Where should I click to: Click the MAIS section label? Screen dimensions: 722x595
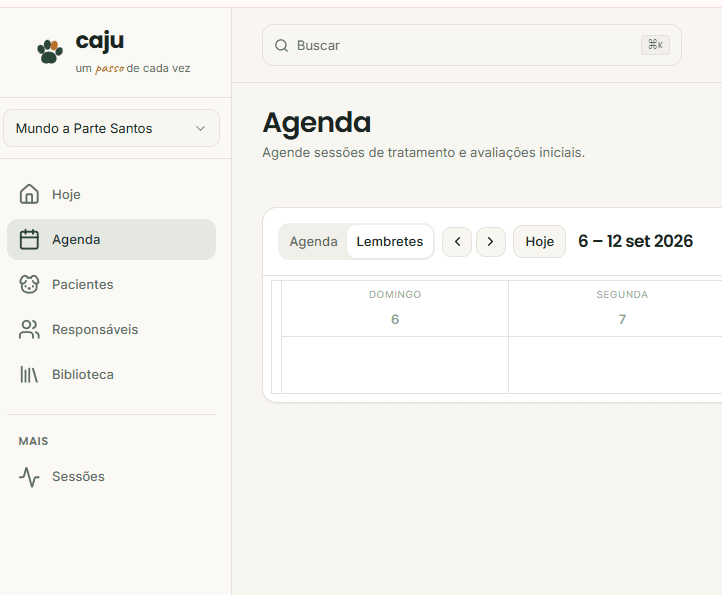coord(33,441)
